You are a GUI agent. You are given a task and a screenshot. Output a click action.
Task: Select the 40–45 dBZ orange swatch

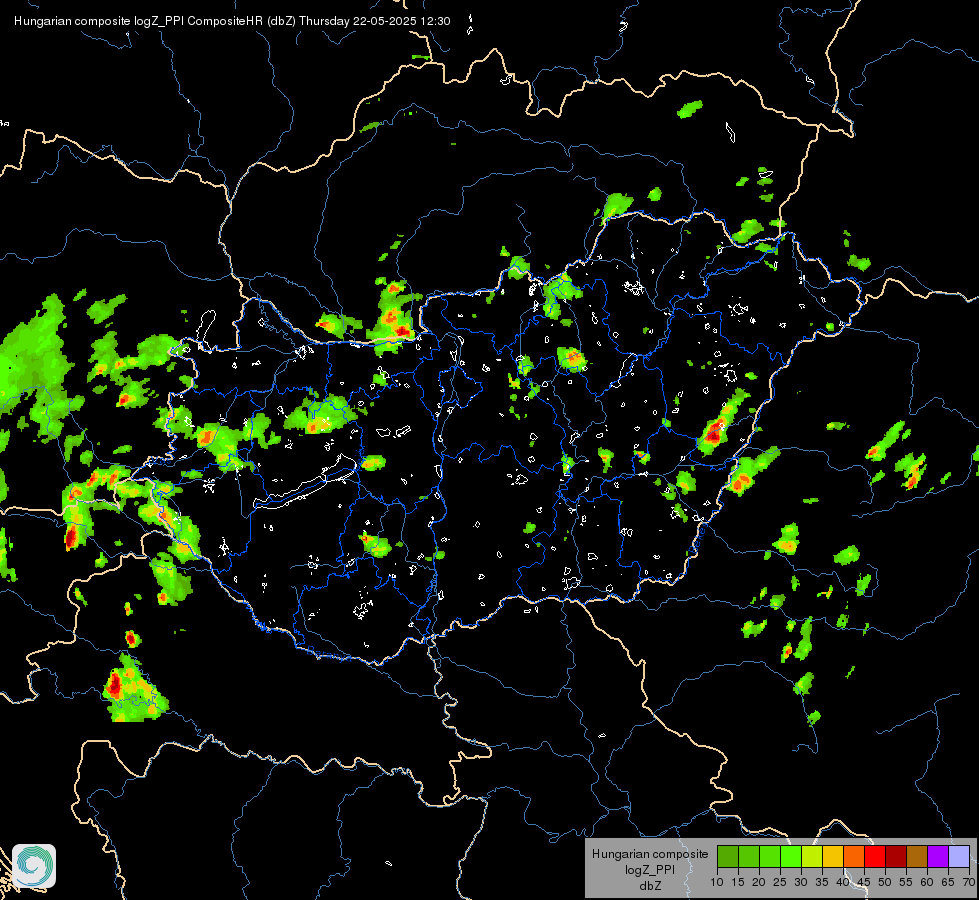(x=854, y=856)
